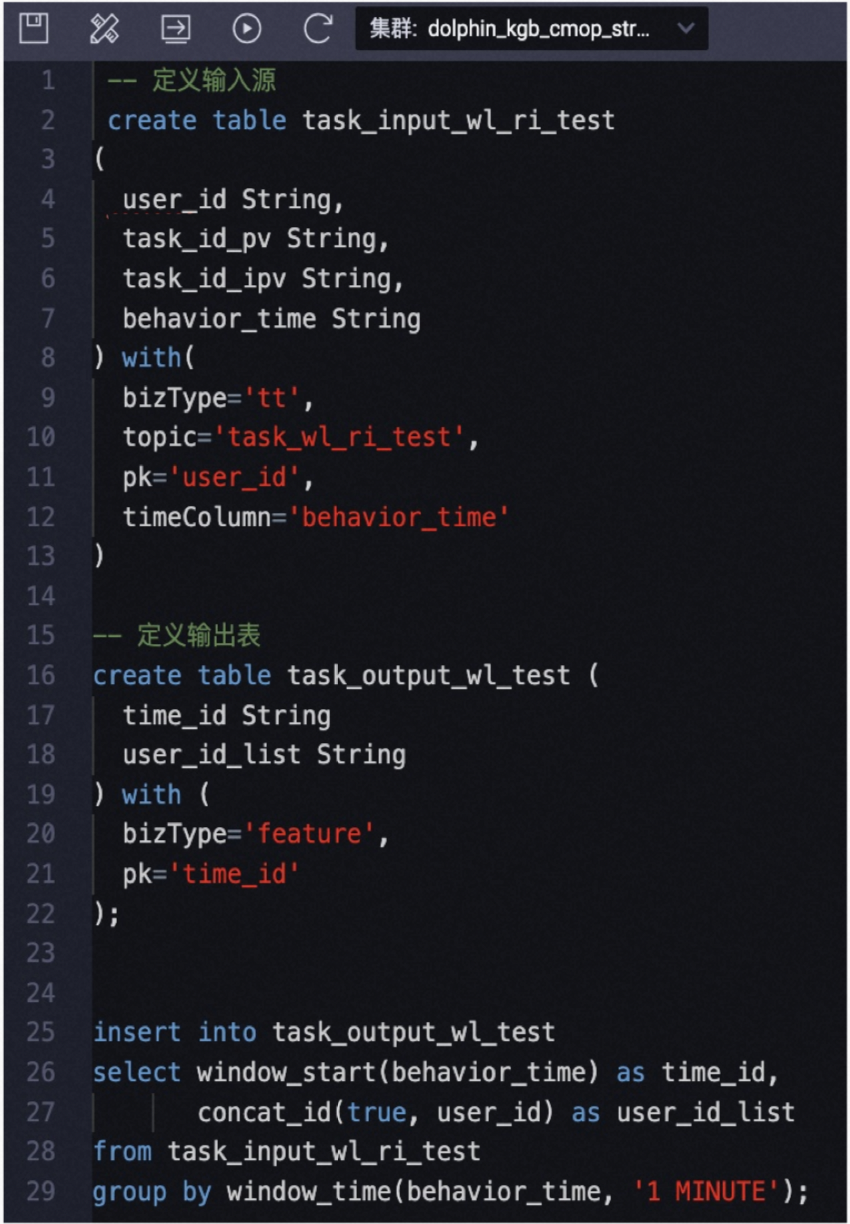Click on 'task_input_wl_ri_test' in the create table line
This screenshot has height=1224, width=850.
458,121
